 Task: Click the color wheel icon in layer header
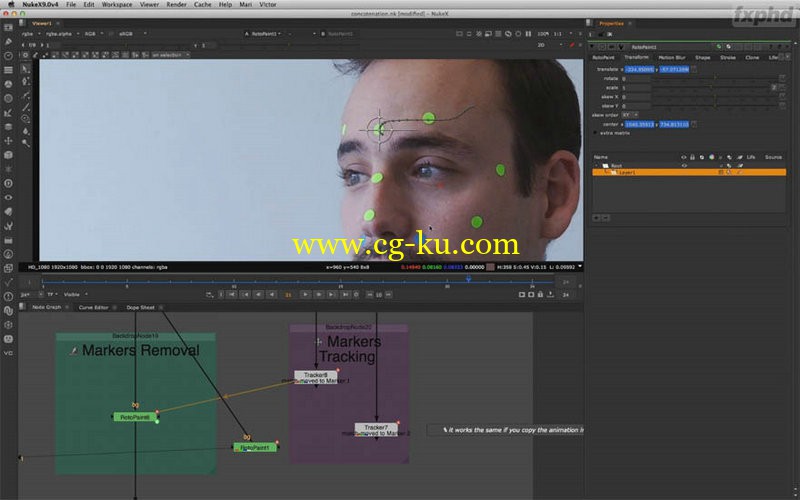pos(711,157)
